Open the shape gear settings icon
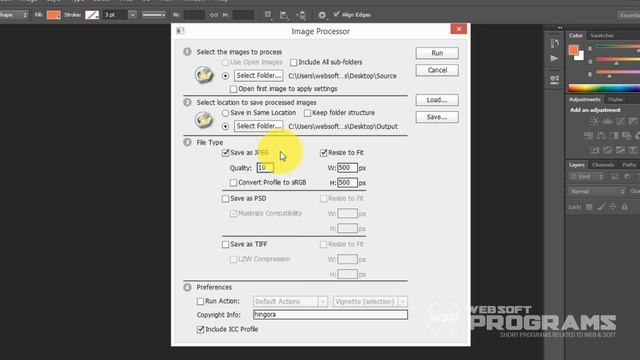 click(x=322, y=15)
